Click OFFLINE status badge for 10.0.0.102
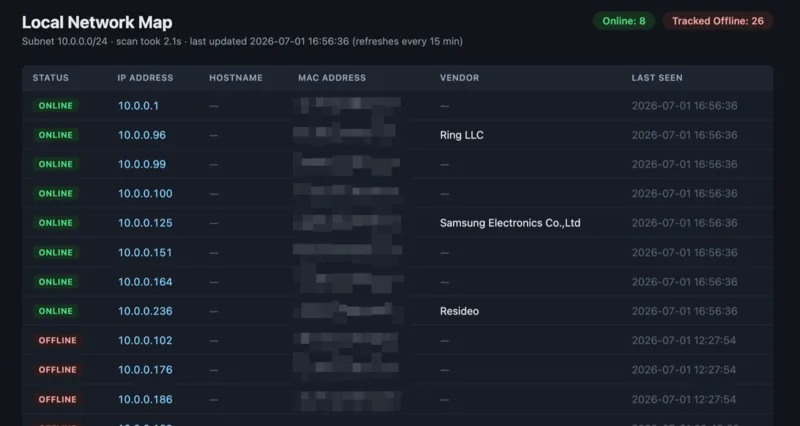Screen dimensions: 800x426 58,340
